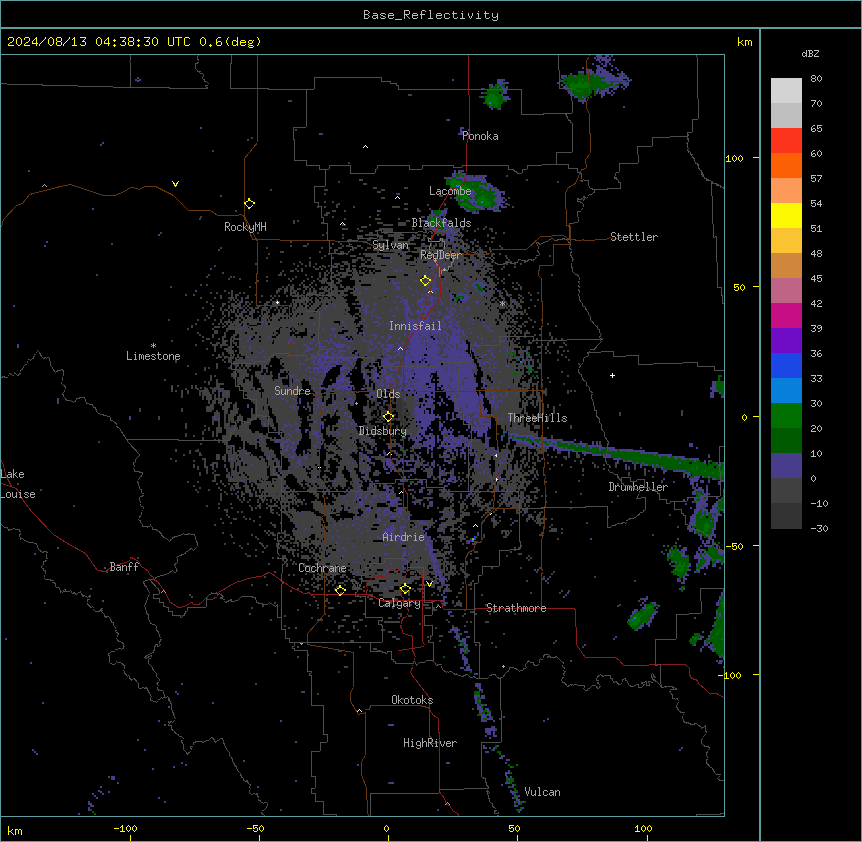Click the Innisfail city label
862x842 pixels.
416,326
